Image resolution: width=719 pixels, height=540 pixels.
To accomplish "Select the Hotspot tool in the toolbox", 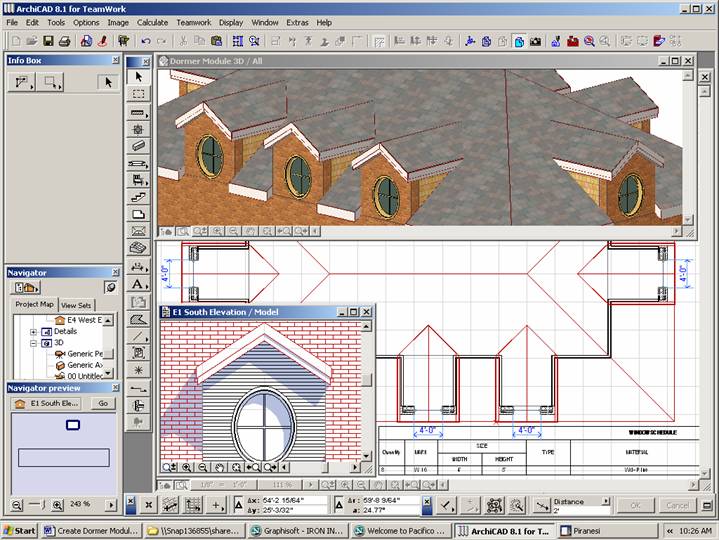I will click(x=138, y=370).
